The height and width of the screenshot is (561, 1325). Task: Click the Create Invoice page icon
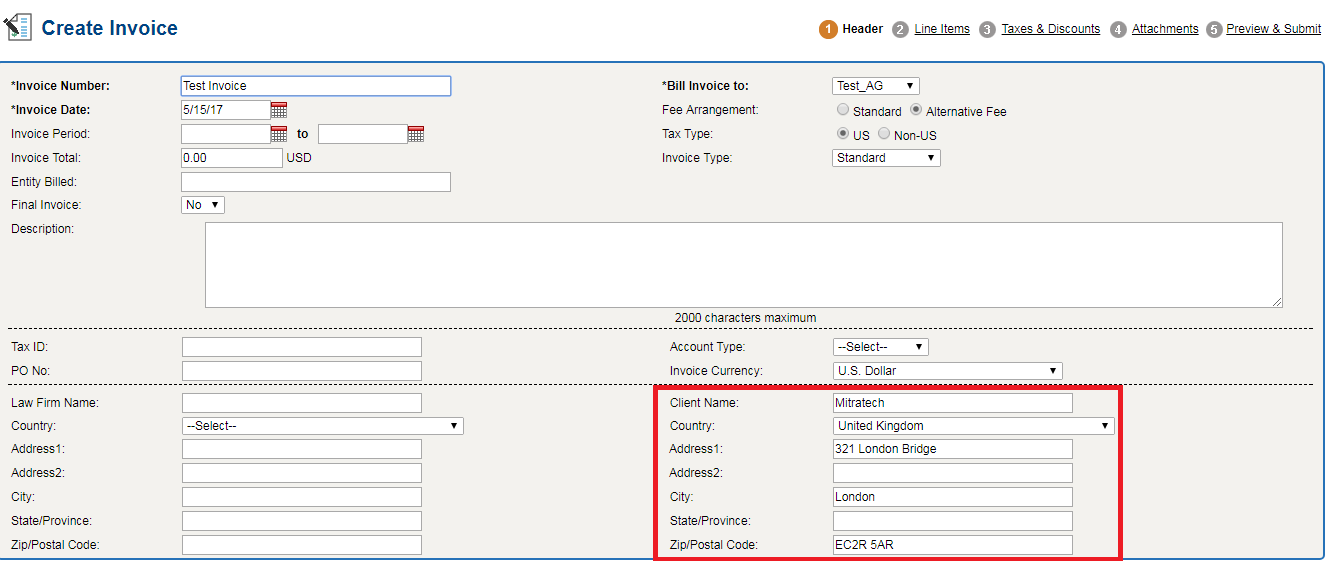tap(18, 27)
